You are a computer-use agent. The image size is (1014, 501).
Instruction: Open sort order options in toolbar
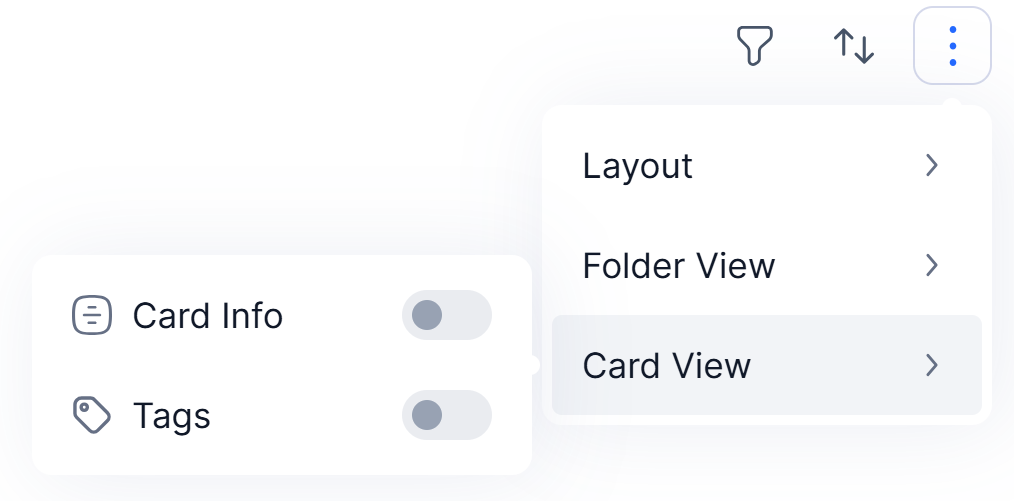pyautogui.click(x=854, y=46)
